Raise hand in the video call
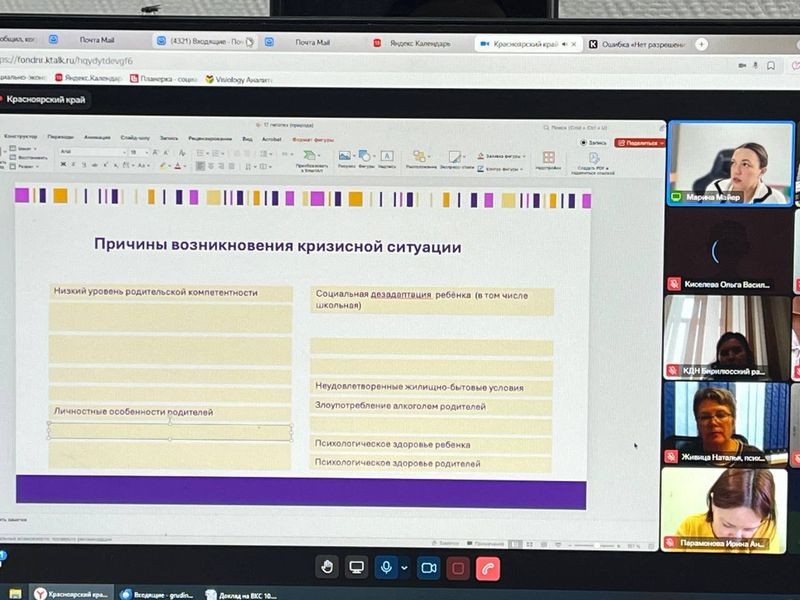Screen dimensions: 800x600 click(326, 567)
